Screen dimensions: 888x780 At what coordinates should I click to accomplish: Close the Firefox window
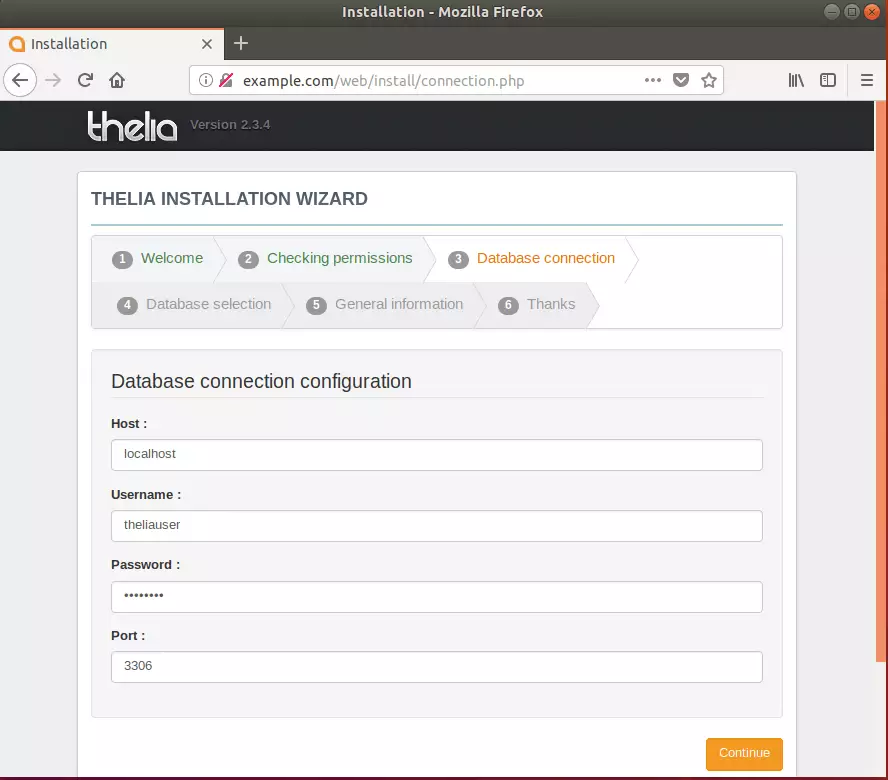coord(872,12)
